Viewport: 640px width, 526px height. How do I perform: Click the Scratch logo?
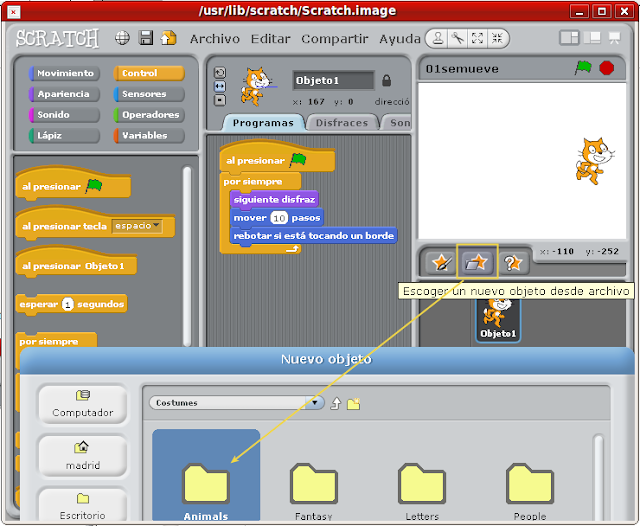57,39
